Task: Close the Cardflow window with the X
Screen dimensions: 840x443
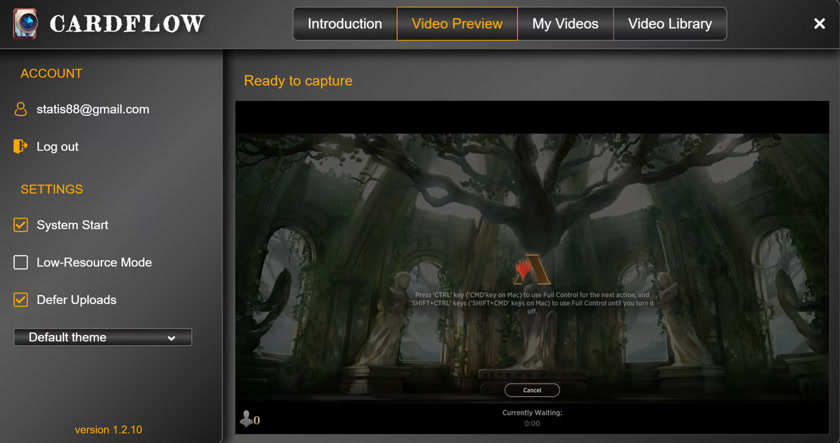Action: click(819, 24)
